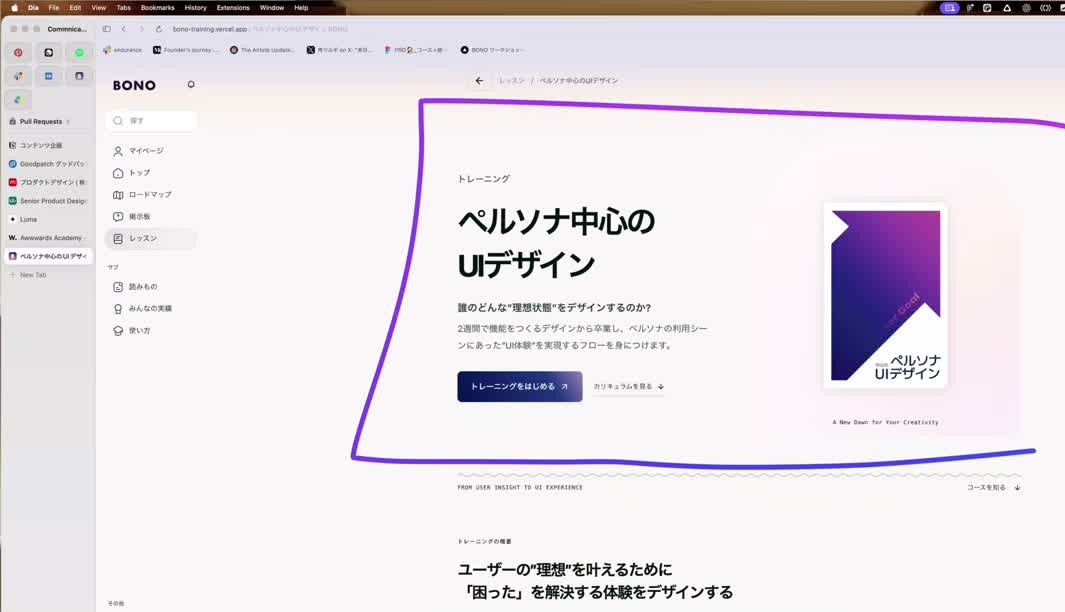
Task: Open レッスン in sidebar
Action: [151, 238]
